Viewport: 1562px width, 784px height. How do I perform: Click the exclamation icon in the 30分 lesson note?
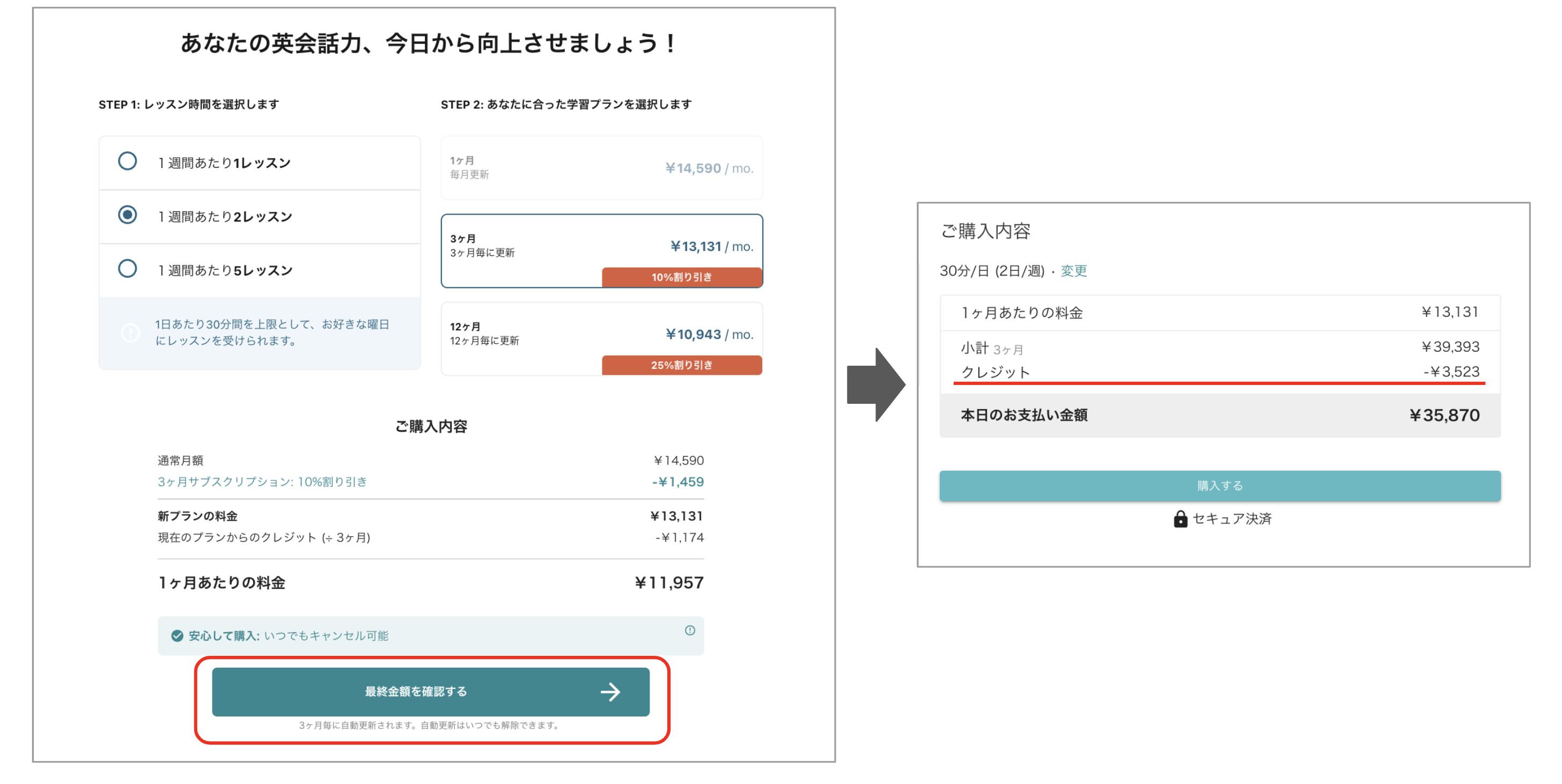point(130,333)
